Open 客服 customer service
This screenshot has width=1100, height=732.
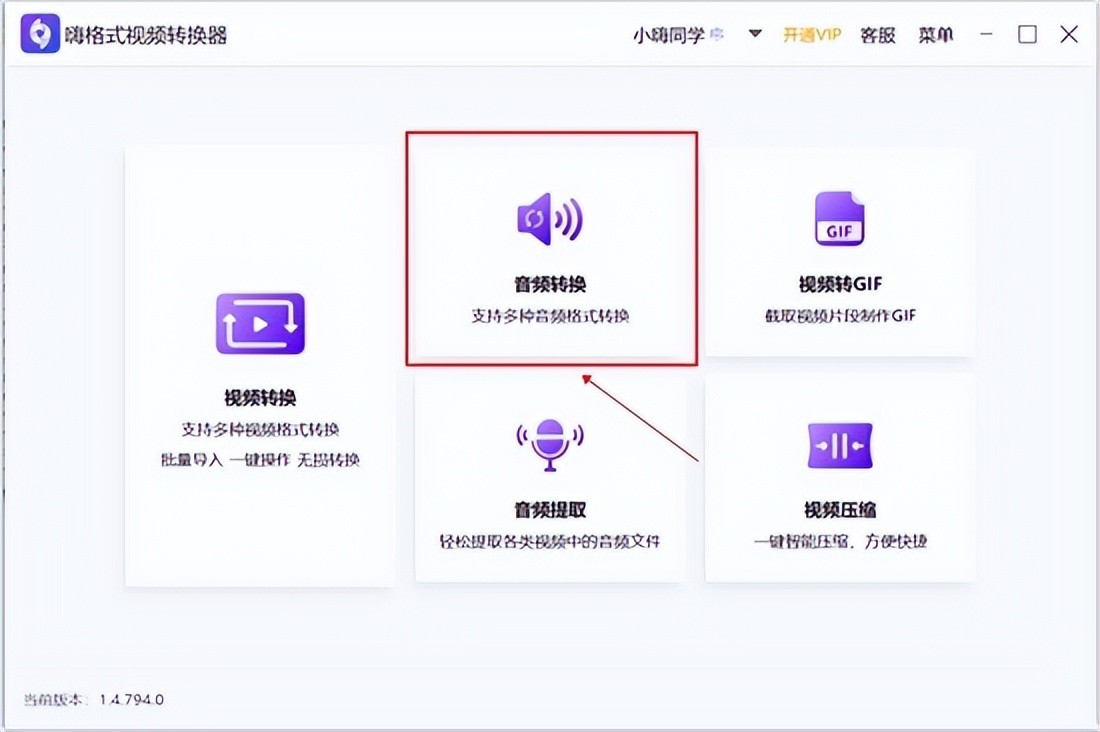[878, 35]
